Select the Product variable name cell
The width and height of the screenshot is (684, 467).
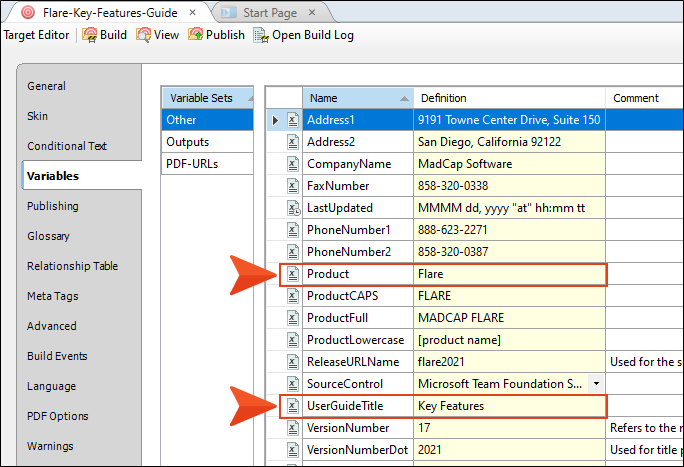point(358,274)
